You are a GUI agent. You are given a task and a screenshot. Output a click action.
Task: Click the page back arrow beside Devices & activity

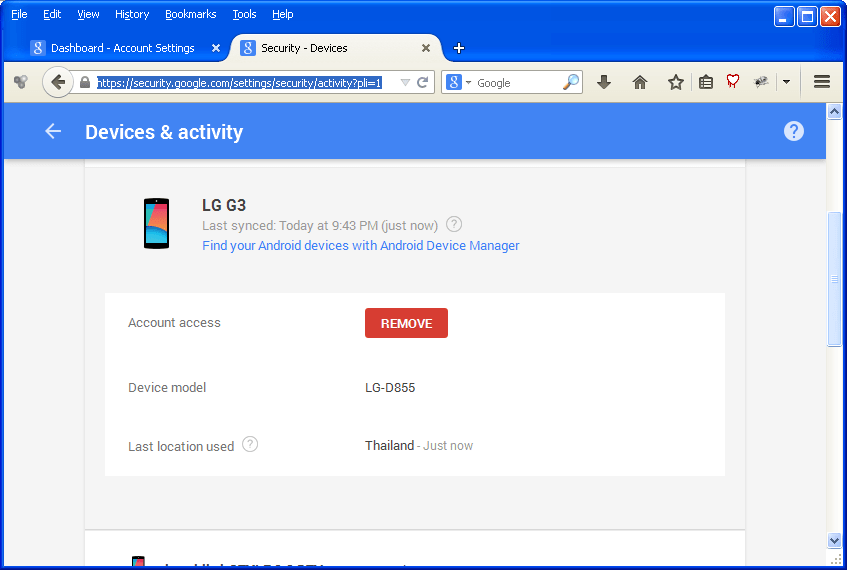click(x=53, y=131)
